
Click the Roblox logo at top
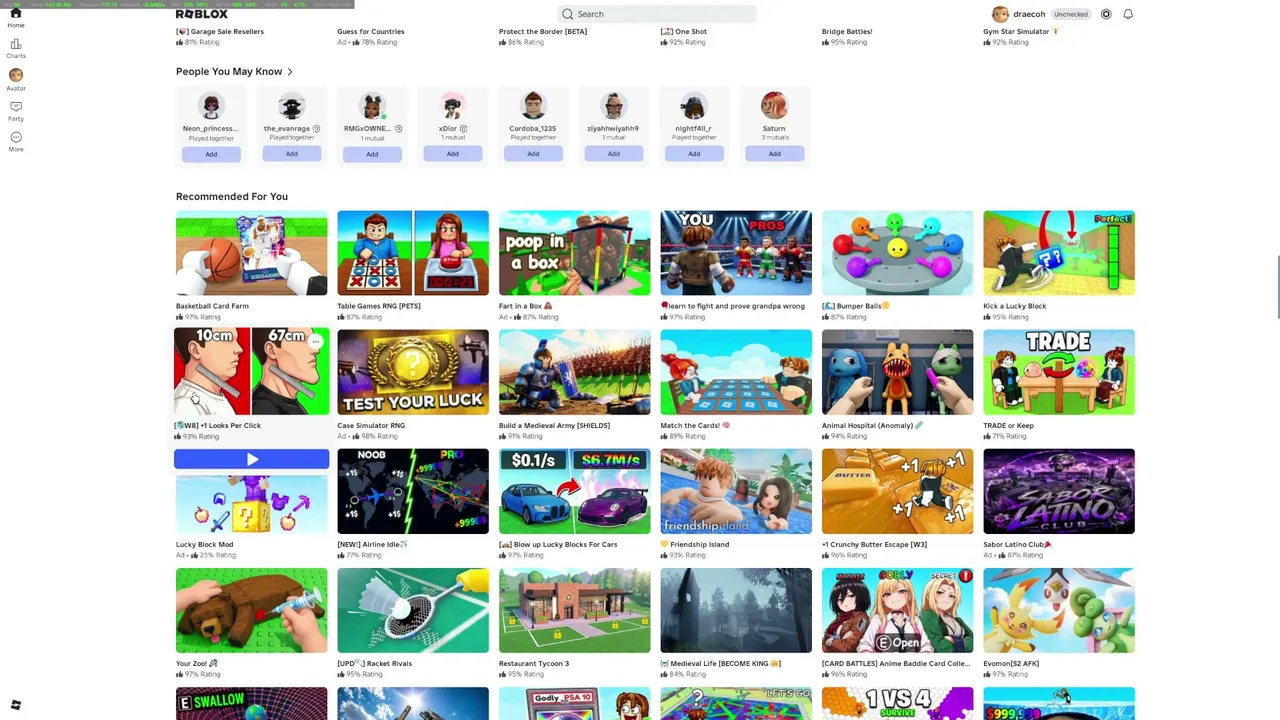pyautogui.click(x=202, y=14)
